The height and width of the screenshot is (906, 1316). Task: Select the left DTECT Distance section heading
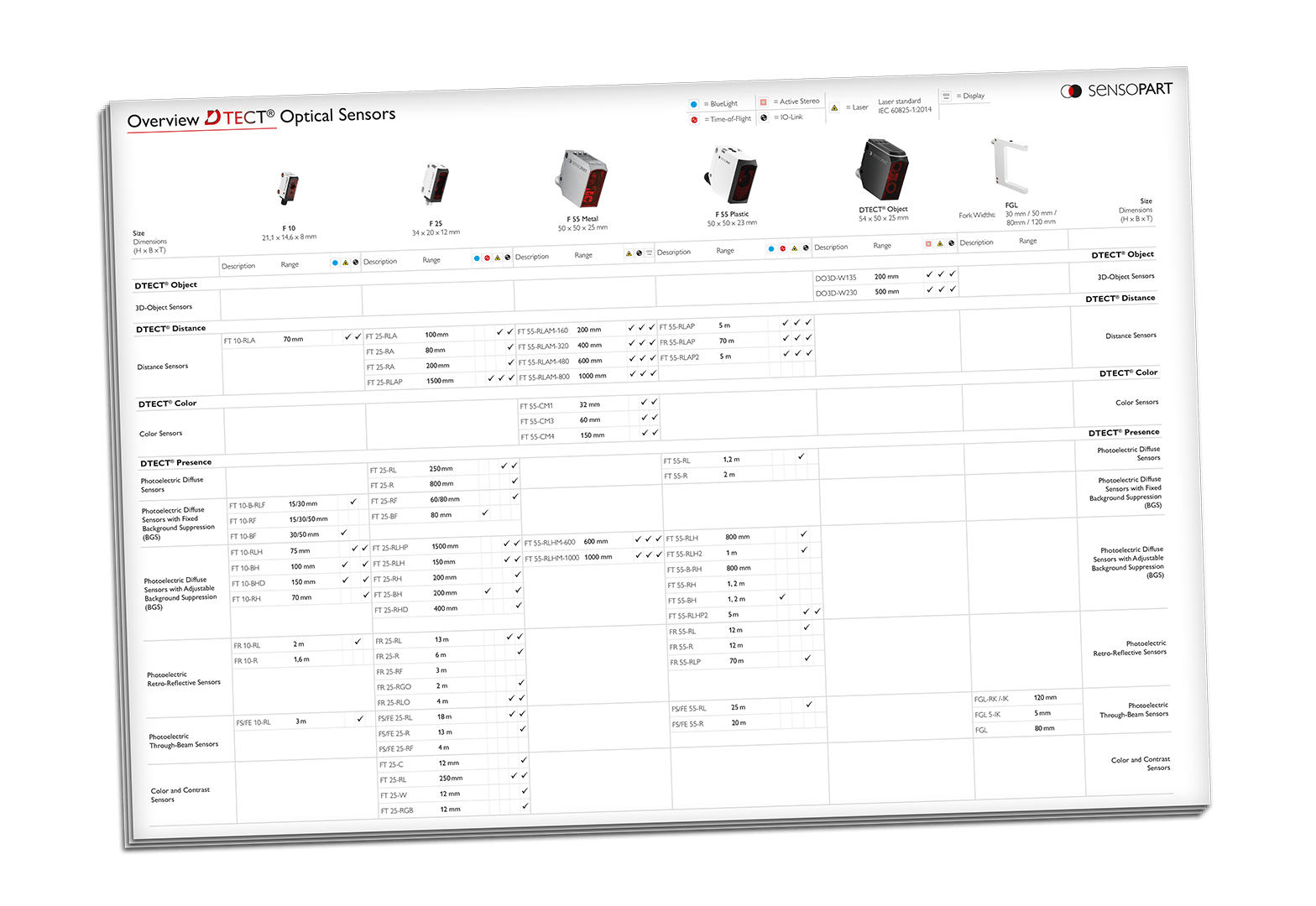171,329
